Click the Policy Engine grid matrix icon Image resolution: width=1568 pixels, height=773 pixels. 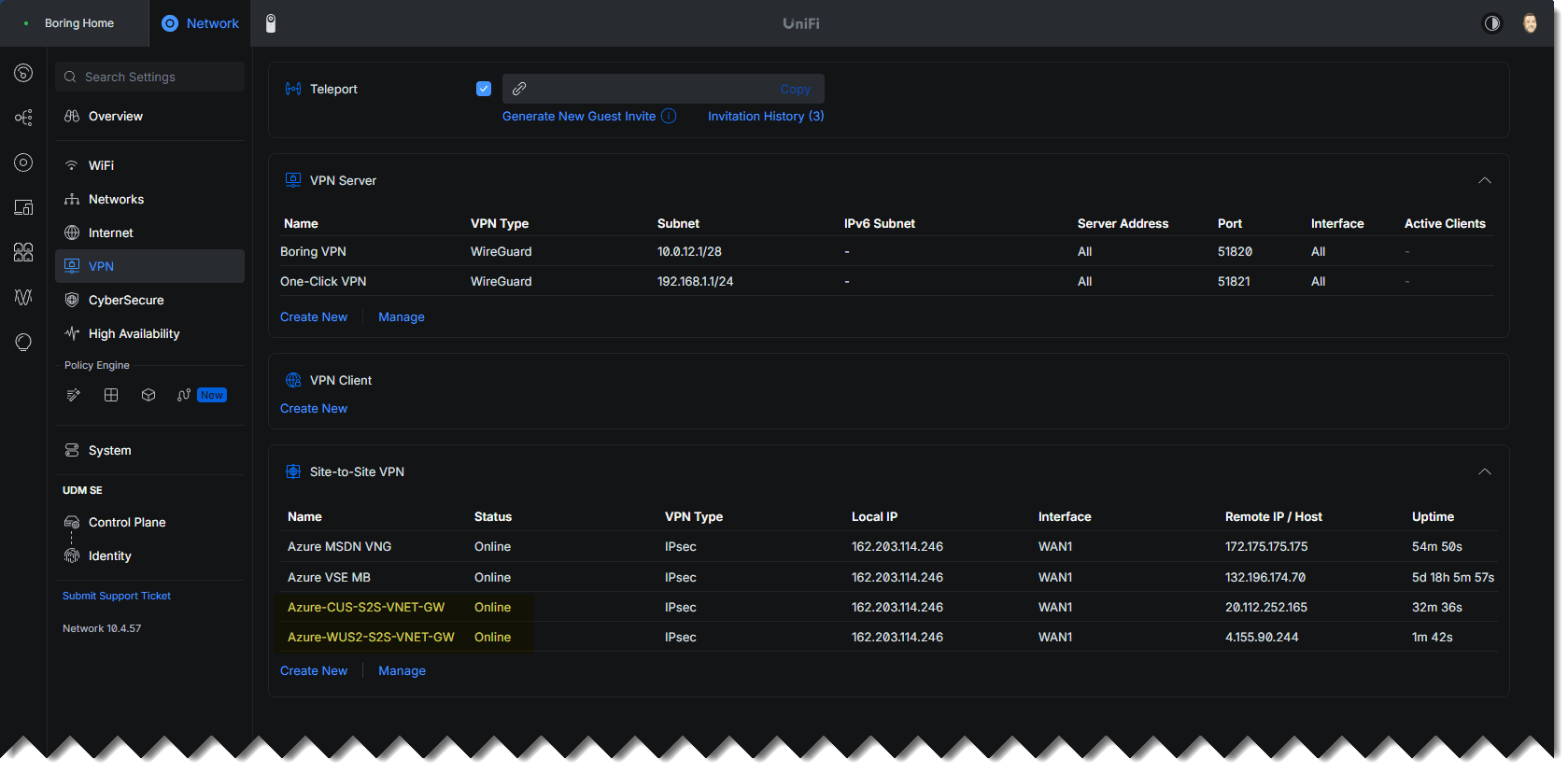[x=111, y=395]
